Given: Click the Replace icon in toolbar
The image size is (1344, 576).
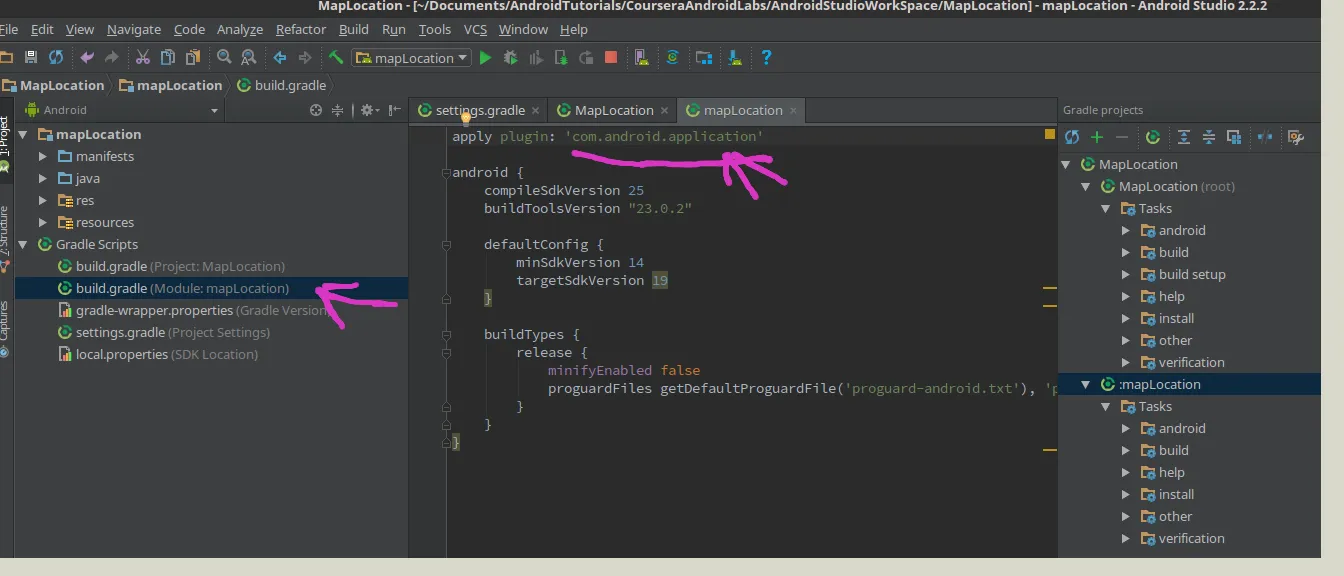Looking at the screenshot, I should coord(249,58).
